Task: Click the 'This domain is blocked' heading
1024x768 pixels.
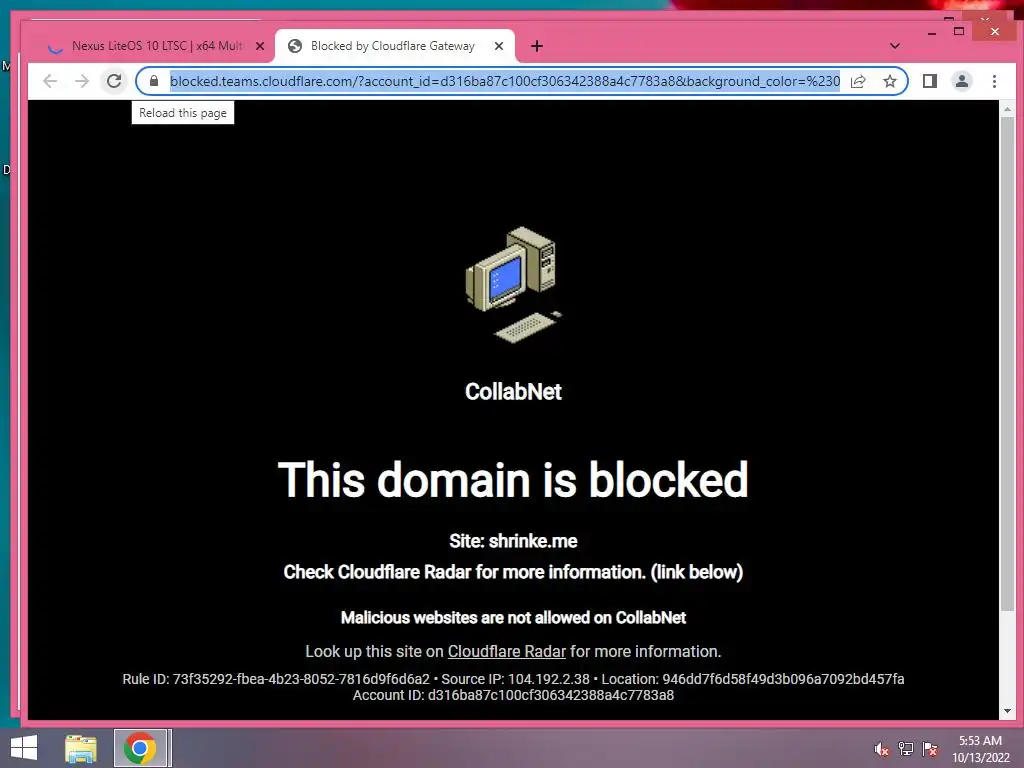Action: (x=513, y=479)
